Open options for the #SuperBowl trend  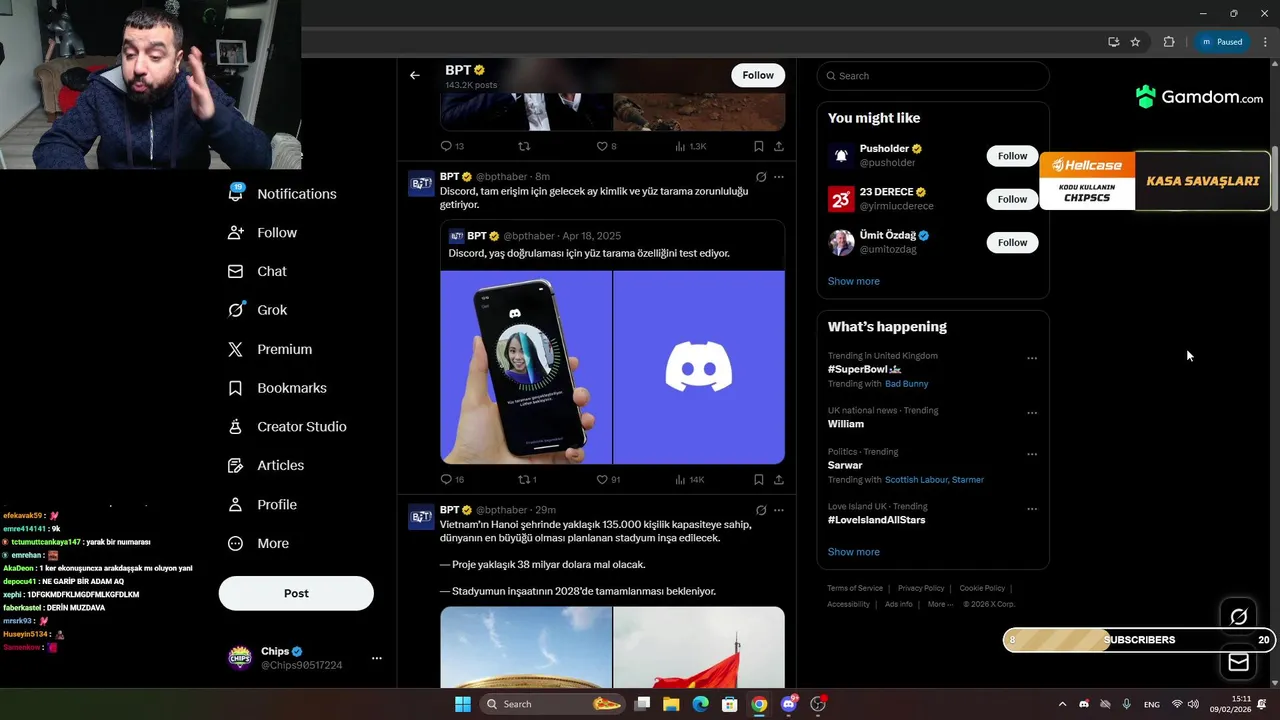(x=1032, y=358)
